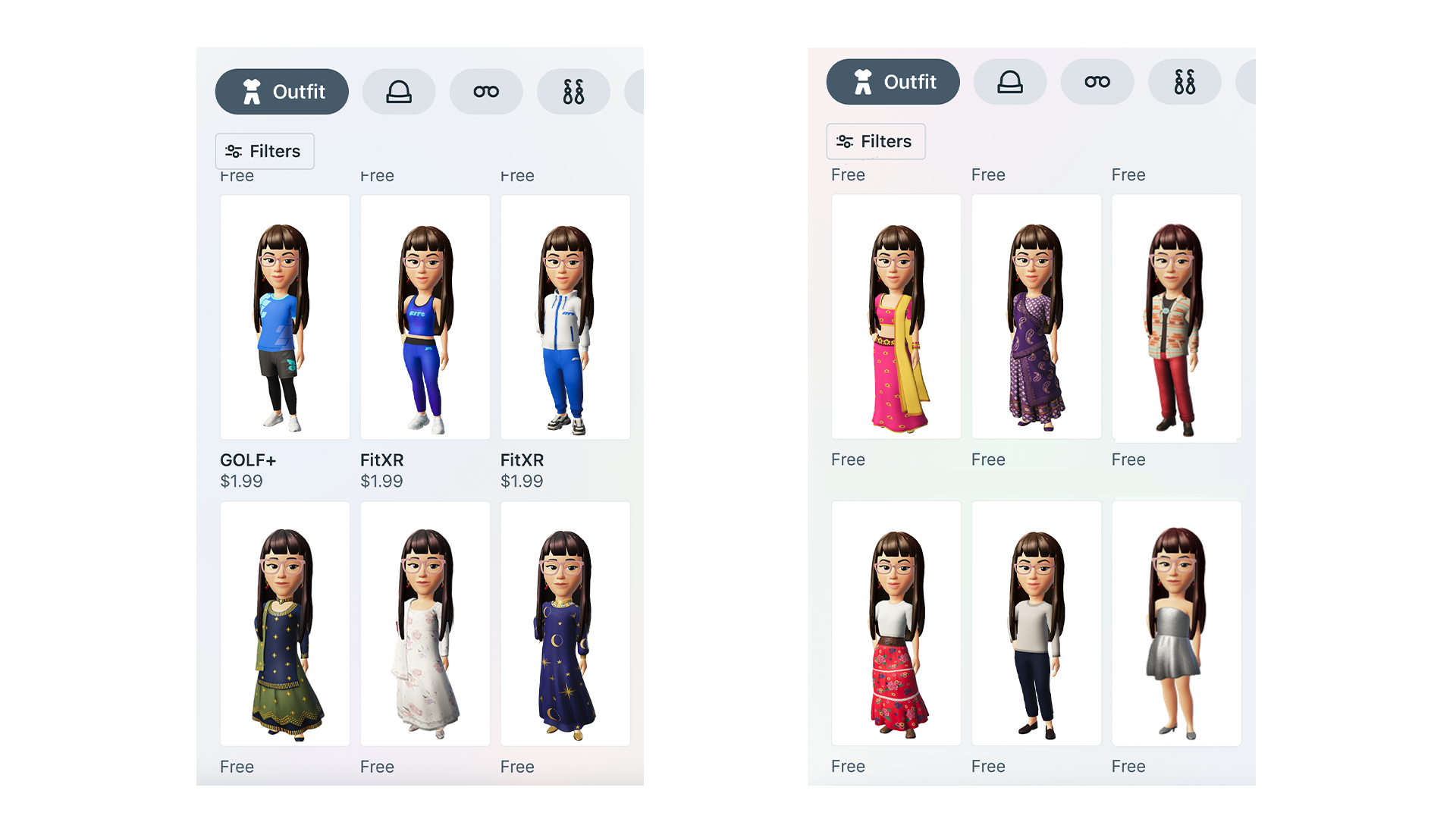Choose the FitXR white jacket outfit
This screenshot has height=819, width=1456.
(566, 318)
